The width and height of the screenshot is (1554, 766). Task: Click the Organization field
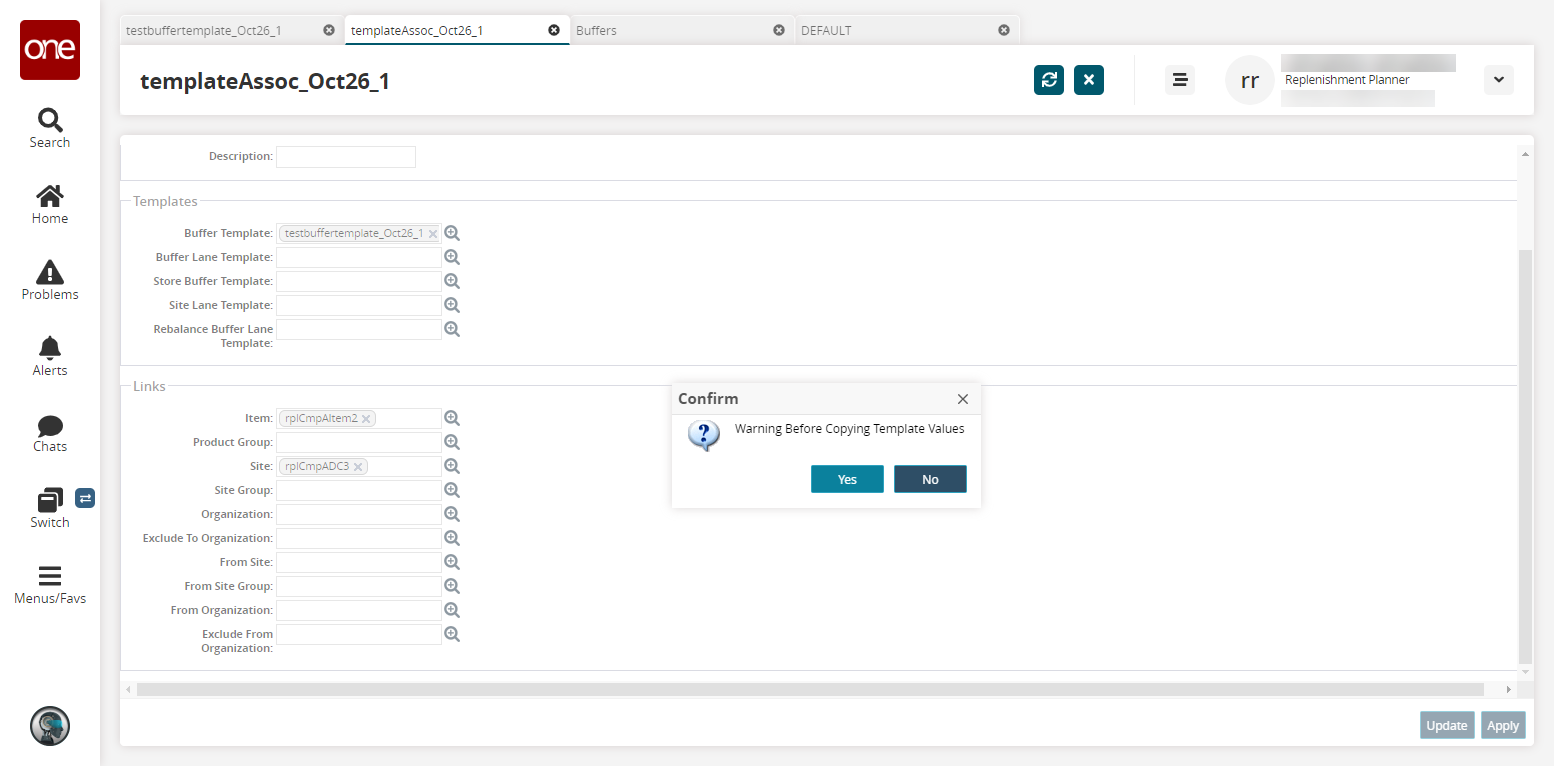point(359,514)
